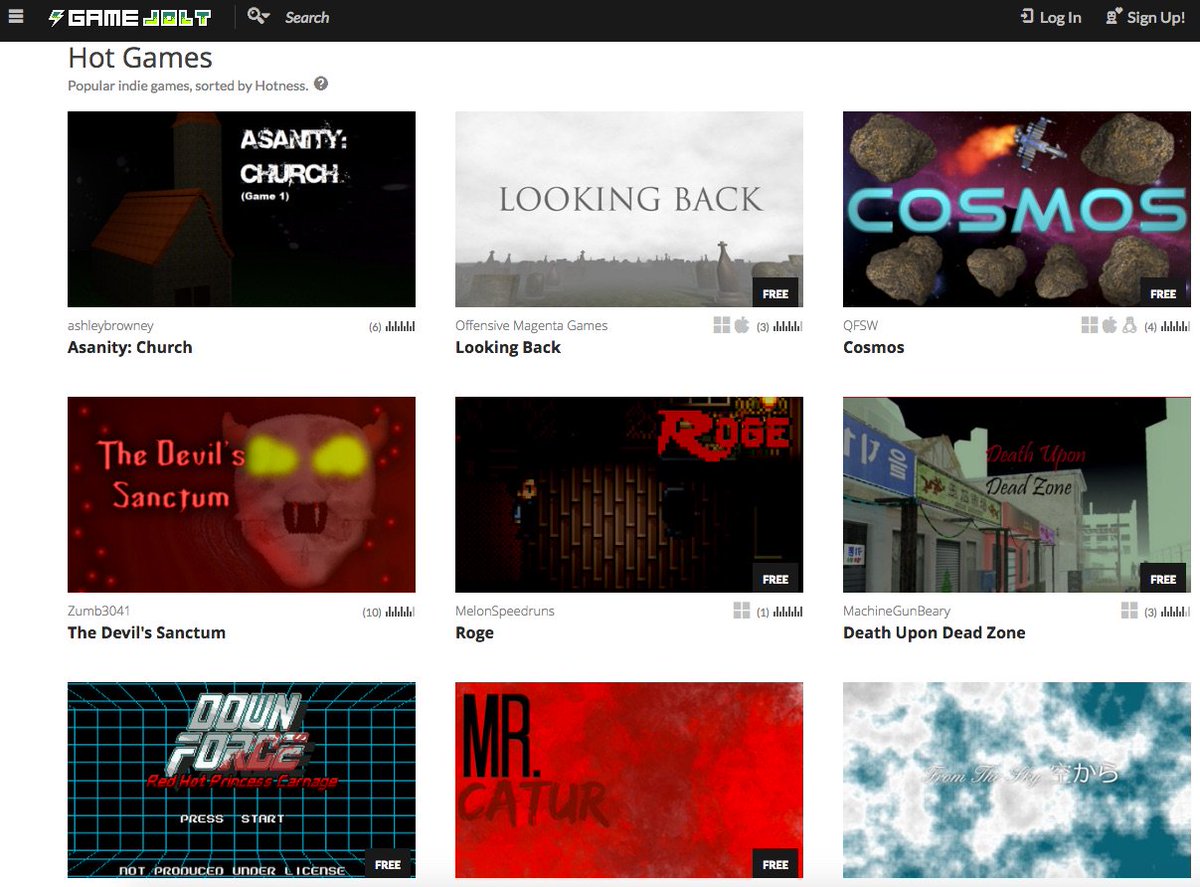
Task: Open the From The Sky thumbnail
Action: click(1017, 780)
